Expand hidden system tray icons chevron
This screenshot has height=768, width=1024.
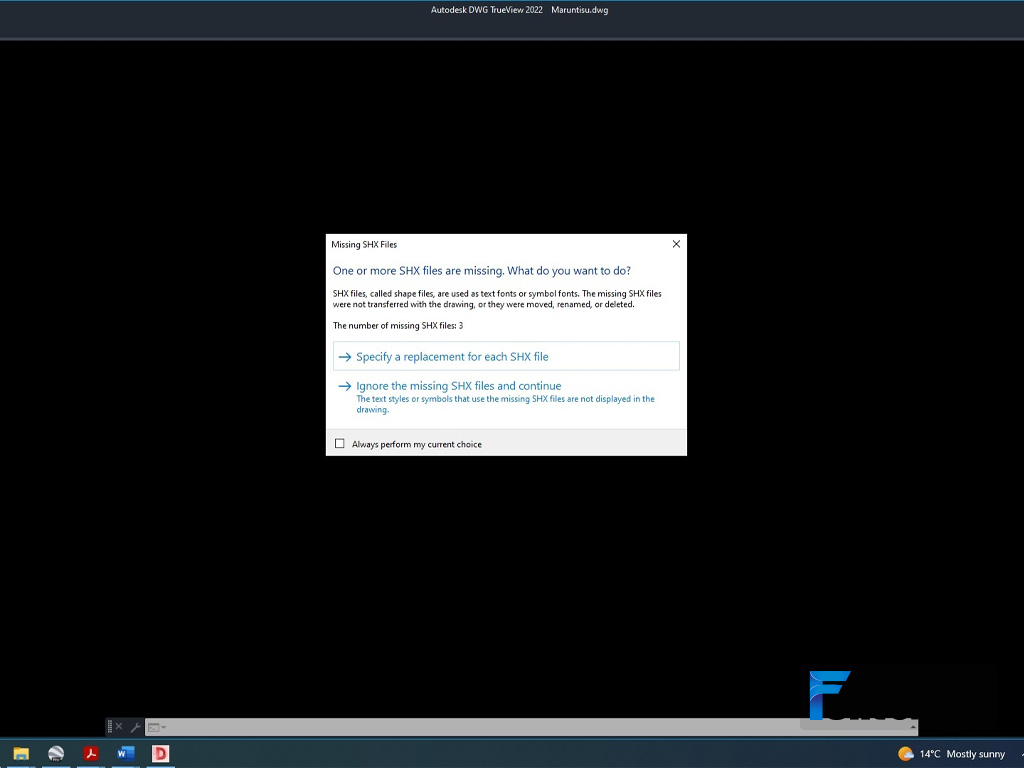[x=1021, y=754]
